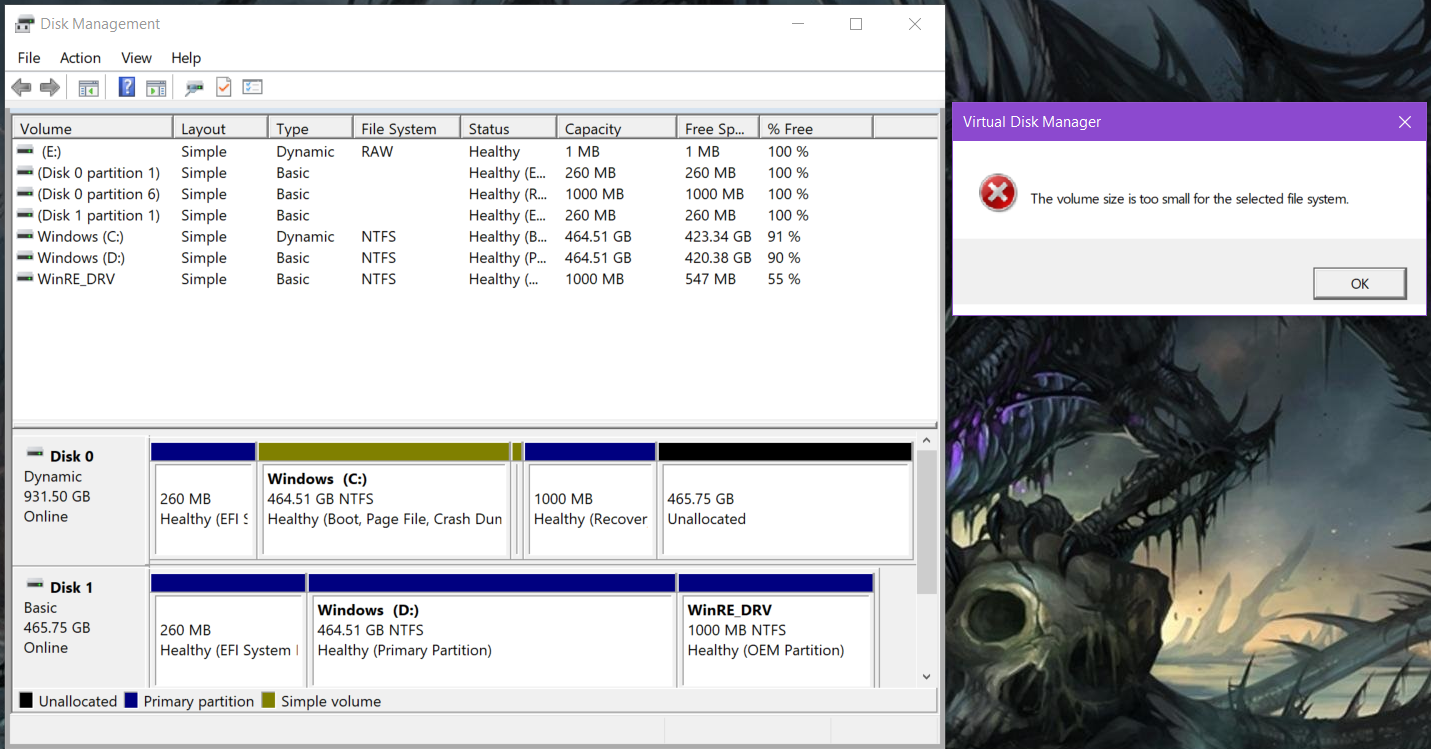Image resolution: width=1431 pixels, height=749 pixels.
Task: Select Windows (C:) partition block in Disk 0
Action: tap(384, 501)
